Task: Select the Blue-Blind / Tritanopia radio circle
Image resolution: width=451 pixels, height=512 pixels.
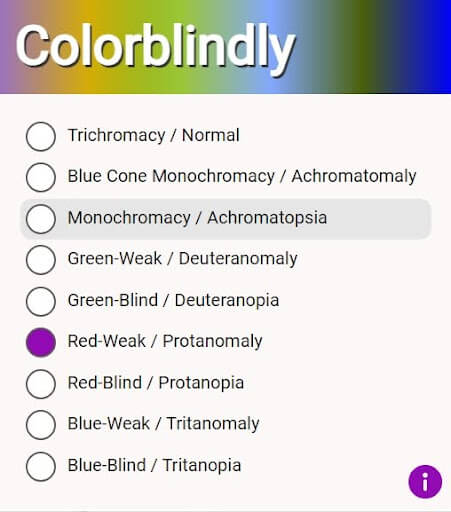Action: pyautogui.click(x=41, y=466)
